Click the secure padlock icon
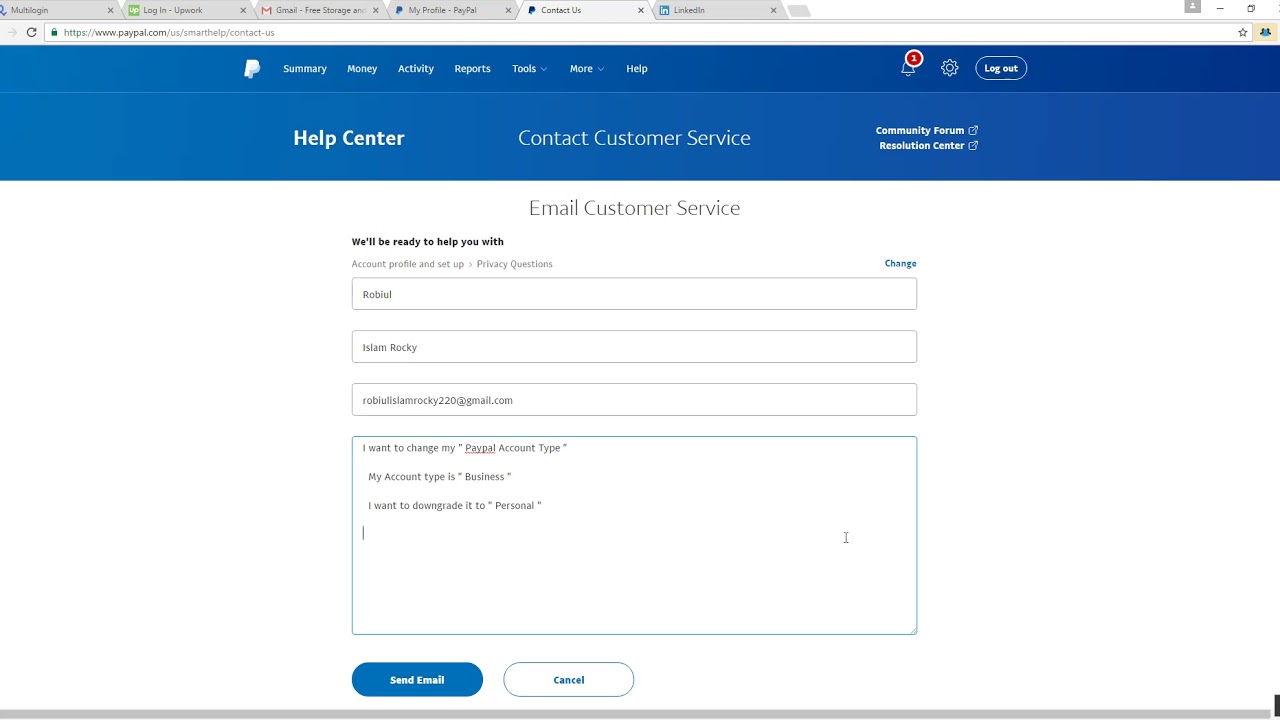The height and width of the screenshot is (720, 1280). (x=54, y=32)
